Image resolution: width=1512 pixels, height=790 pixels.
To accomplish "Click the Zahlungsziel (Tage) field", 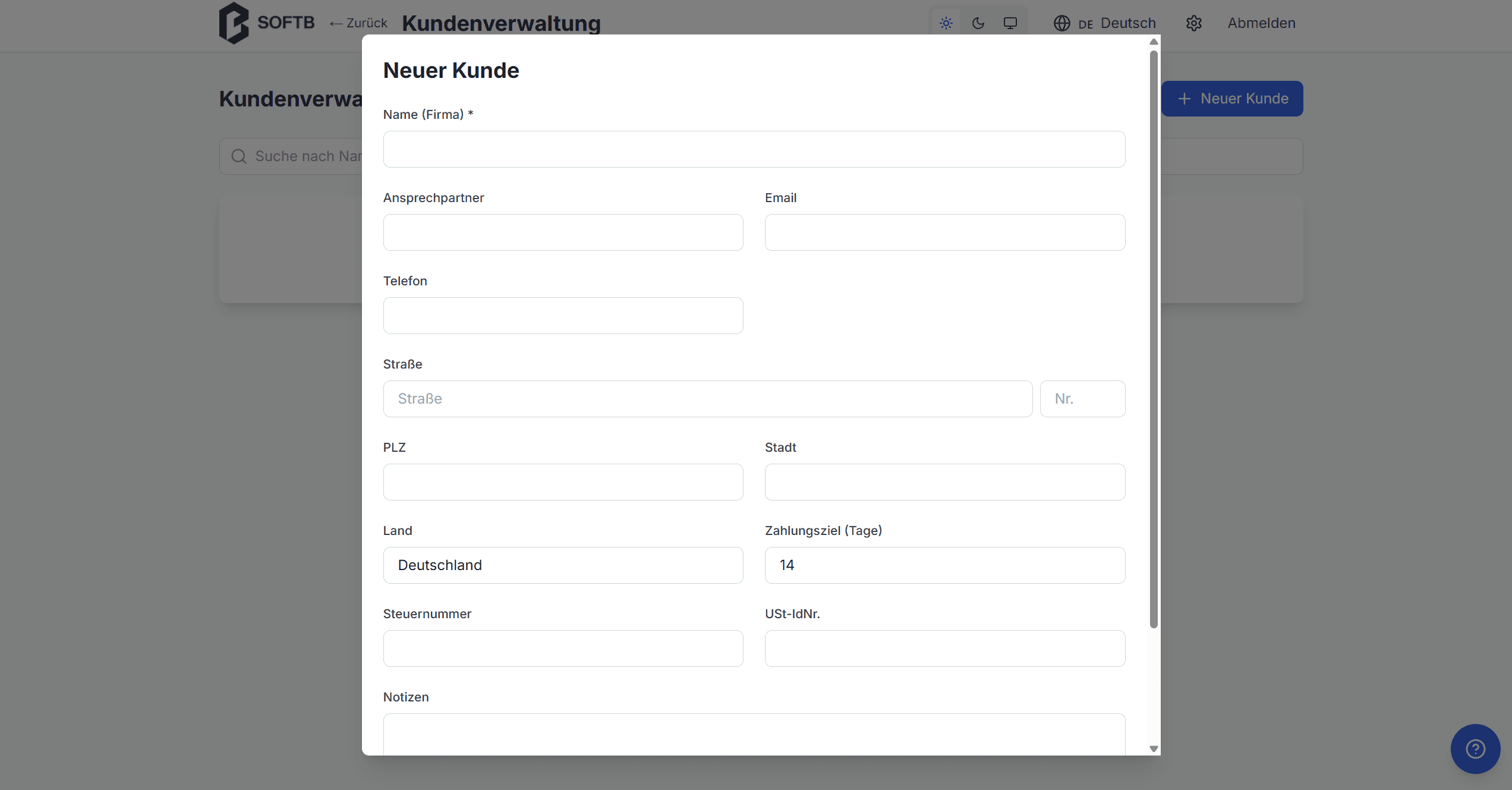I will [x=944, y=565].
